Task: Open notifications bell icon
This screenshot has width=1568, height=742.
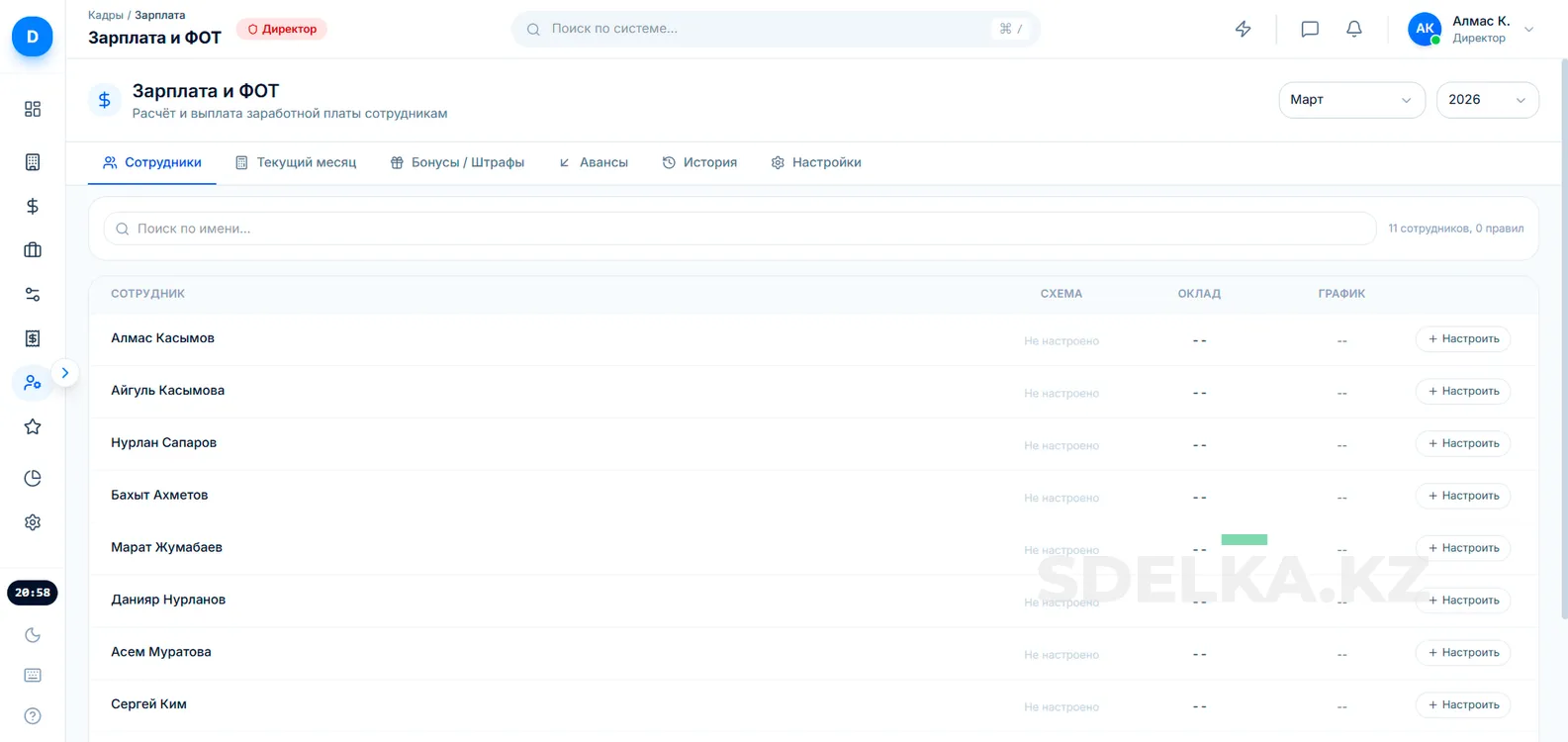Action: point(1354,30)
